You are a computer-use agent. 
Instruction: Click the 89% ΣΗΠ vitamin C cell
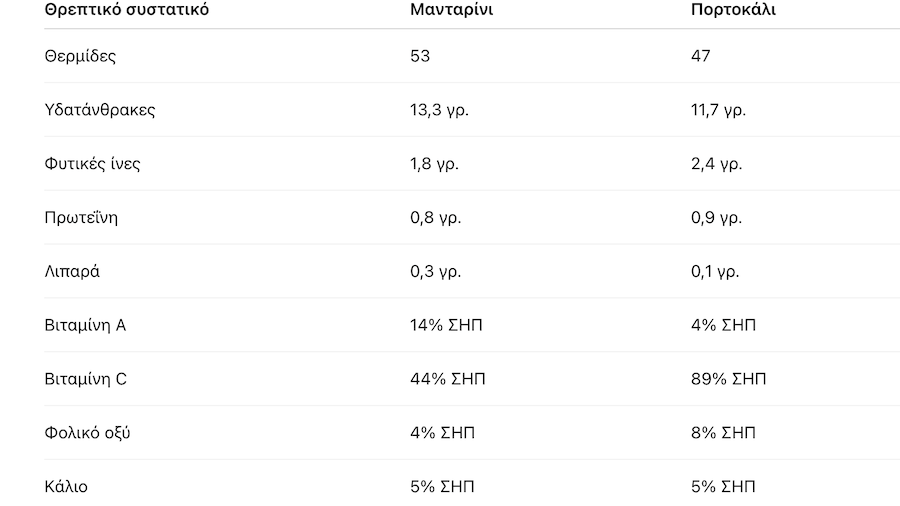point(729,380)
